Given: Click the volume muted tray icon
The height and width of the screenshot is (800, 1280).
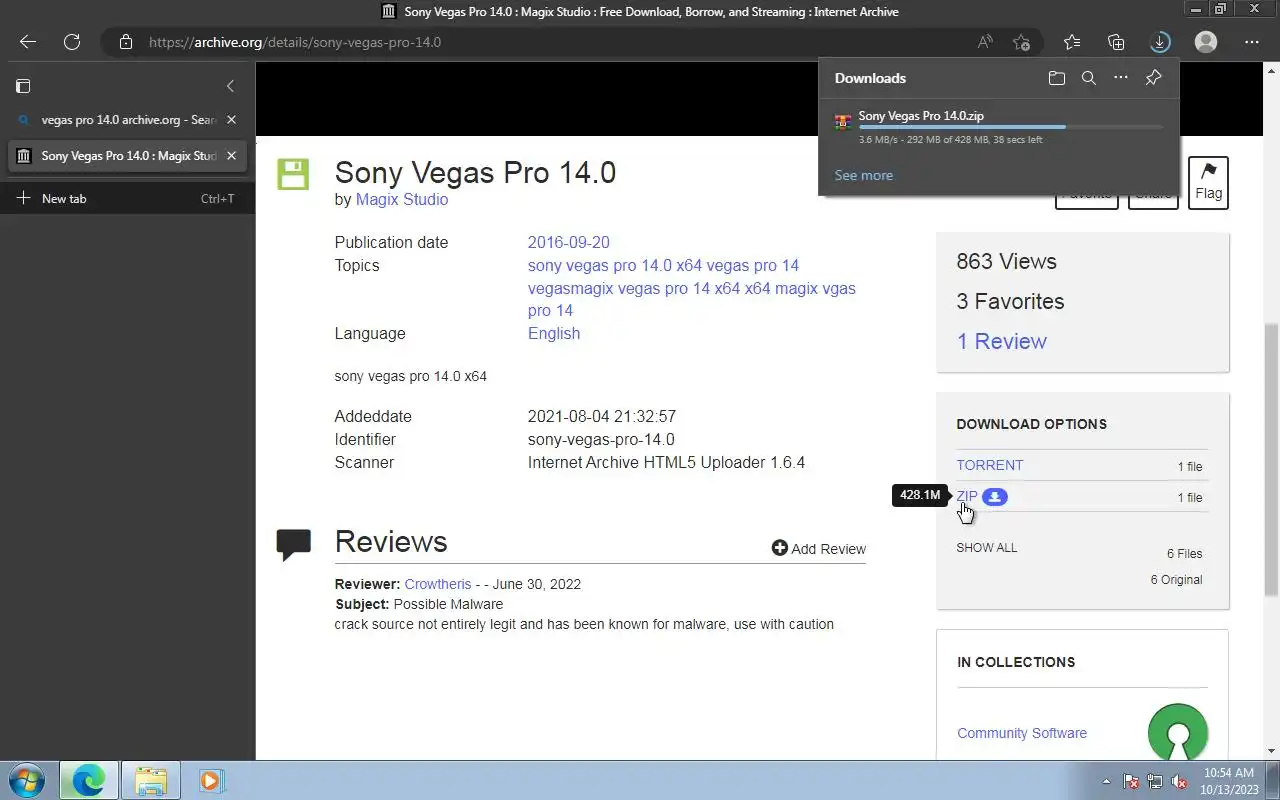Looking at the screenshot, I should pyautogui.click(x=1179, y=781).
